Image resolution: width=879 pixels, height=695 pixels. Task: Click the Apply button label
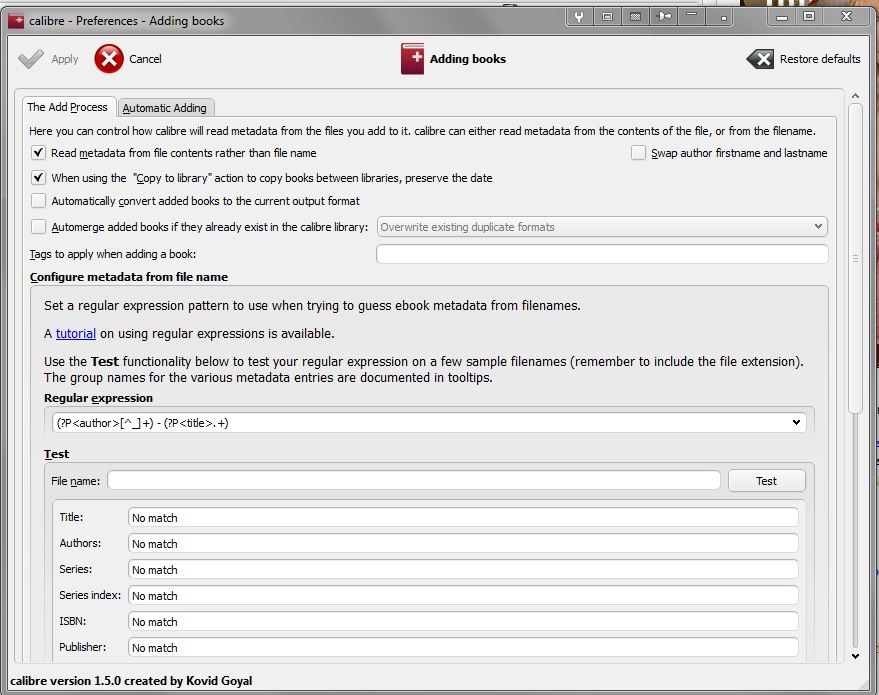click(65, 59)
